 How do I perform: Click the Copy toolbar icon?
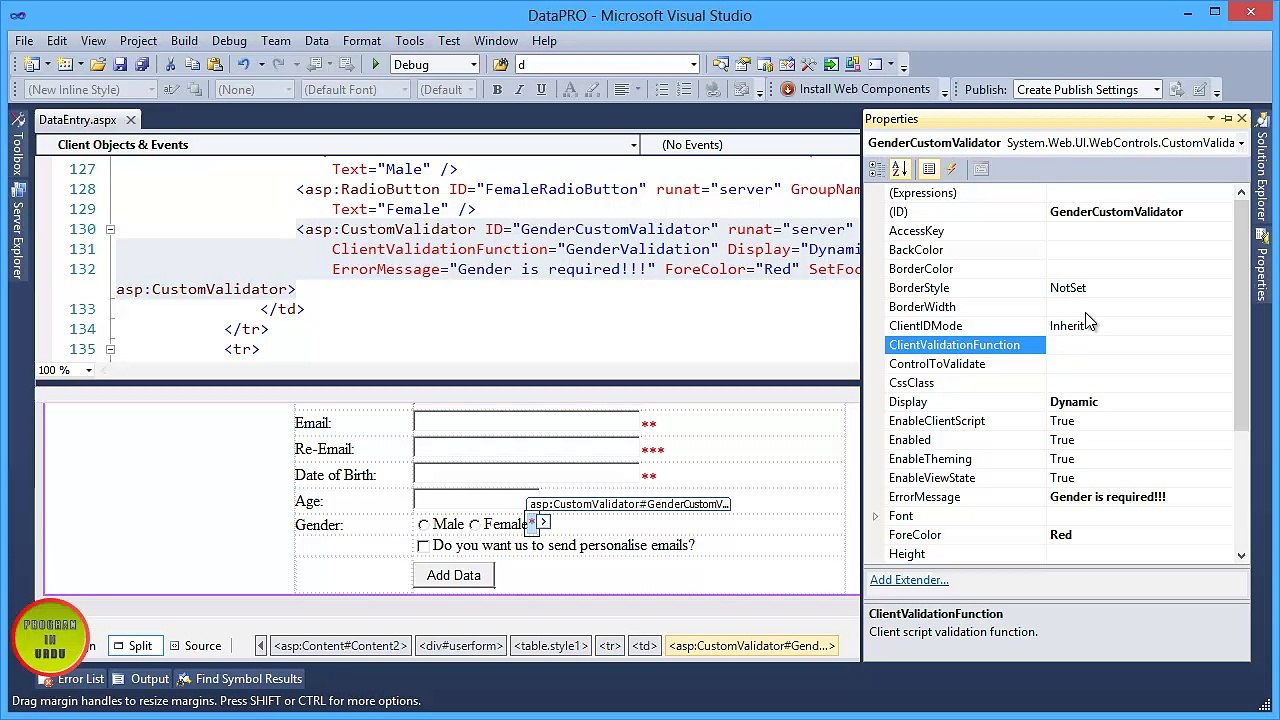click(x=192, y=65)
